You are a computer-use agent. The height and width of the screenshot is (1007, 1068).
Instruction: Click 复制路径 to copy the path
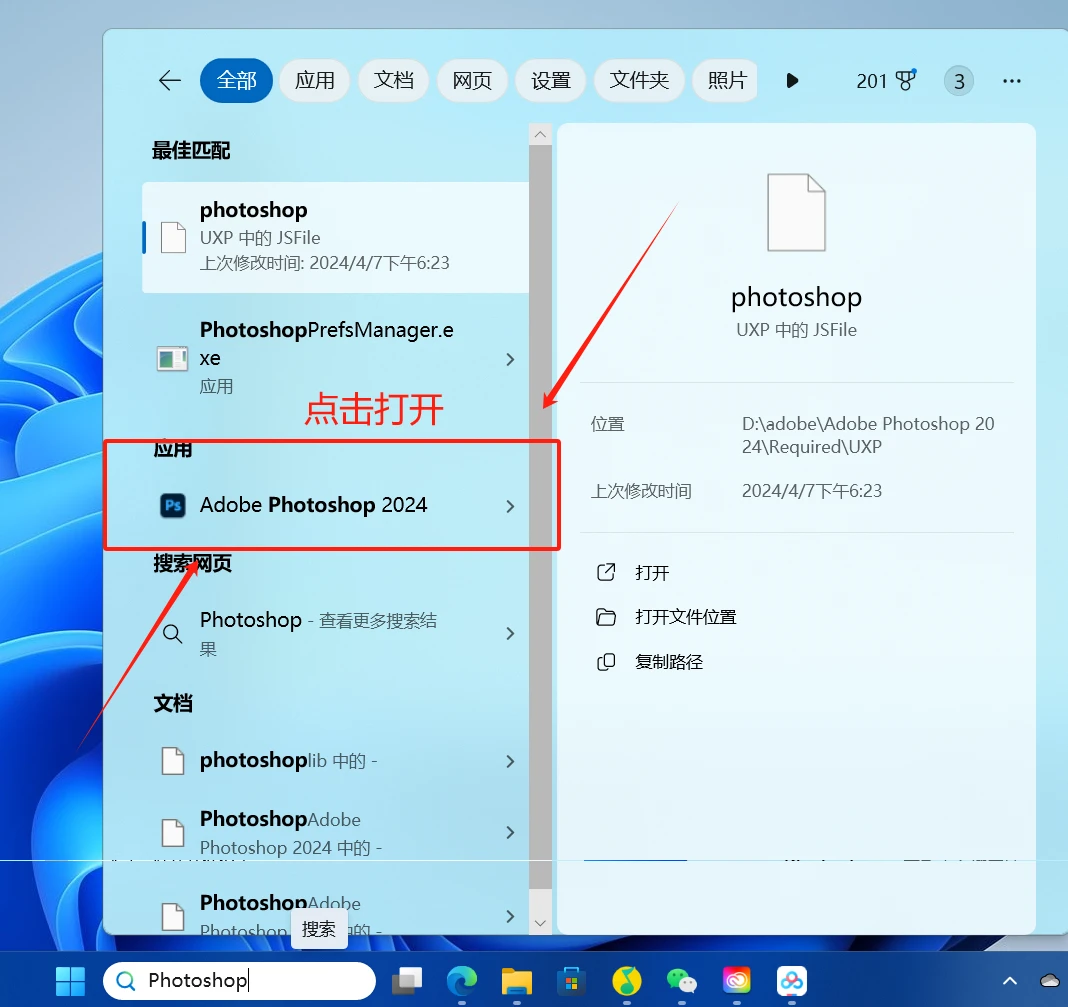[x=649, y=662]
